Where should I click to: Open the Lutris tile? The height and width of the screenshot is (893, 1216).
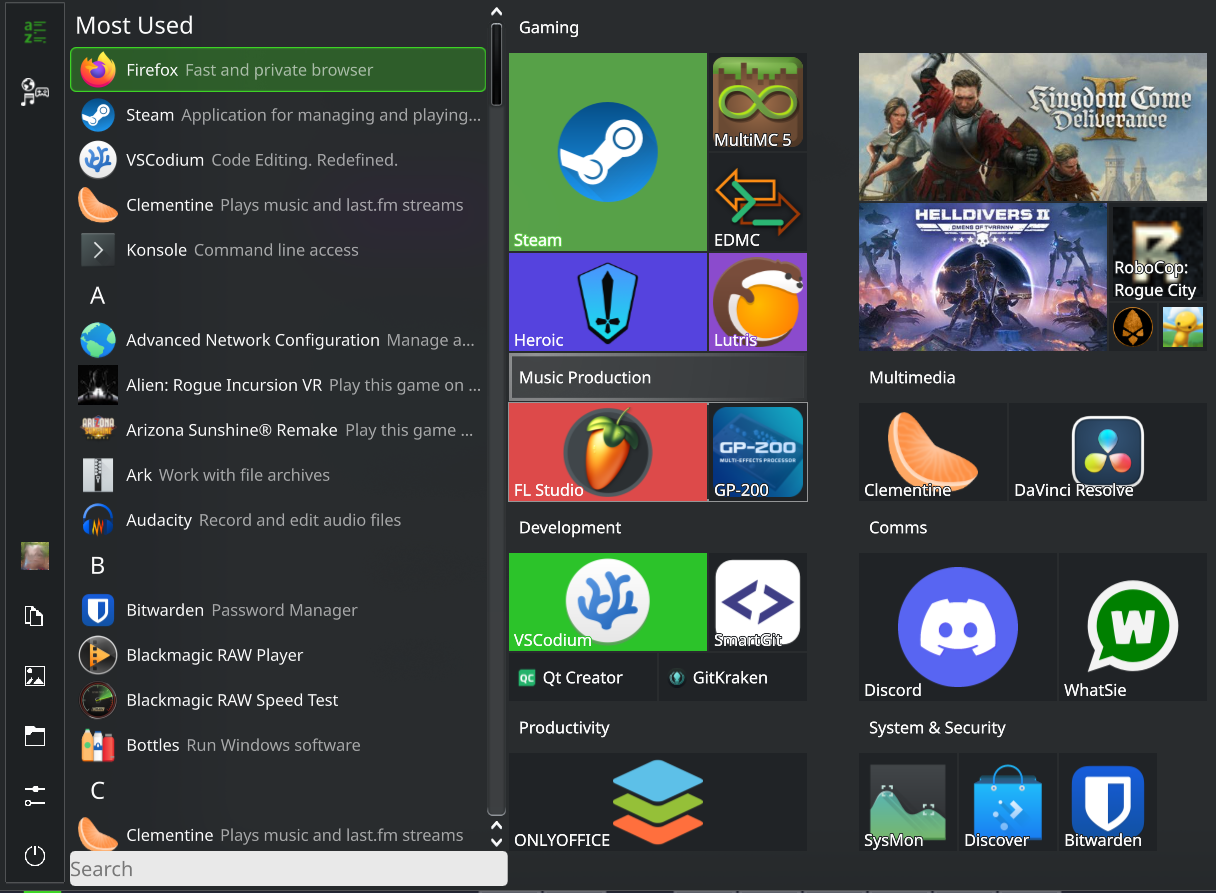pyautogui.click(x=758, y=302)
